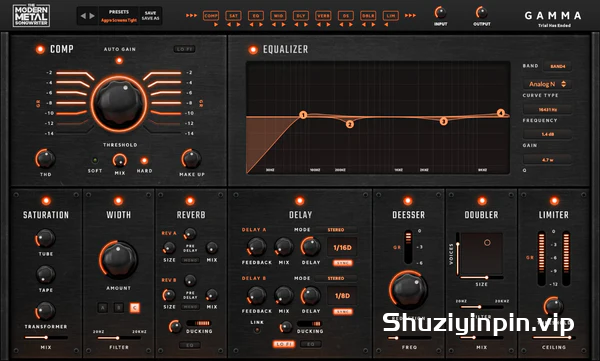Click the COMP module in signal chain

(211, 16)
